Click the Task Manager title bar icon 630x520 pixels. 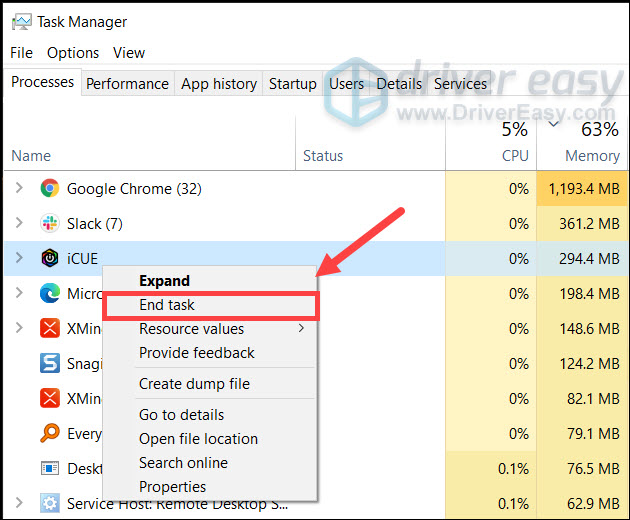[x=20, y=21]
